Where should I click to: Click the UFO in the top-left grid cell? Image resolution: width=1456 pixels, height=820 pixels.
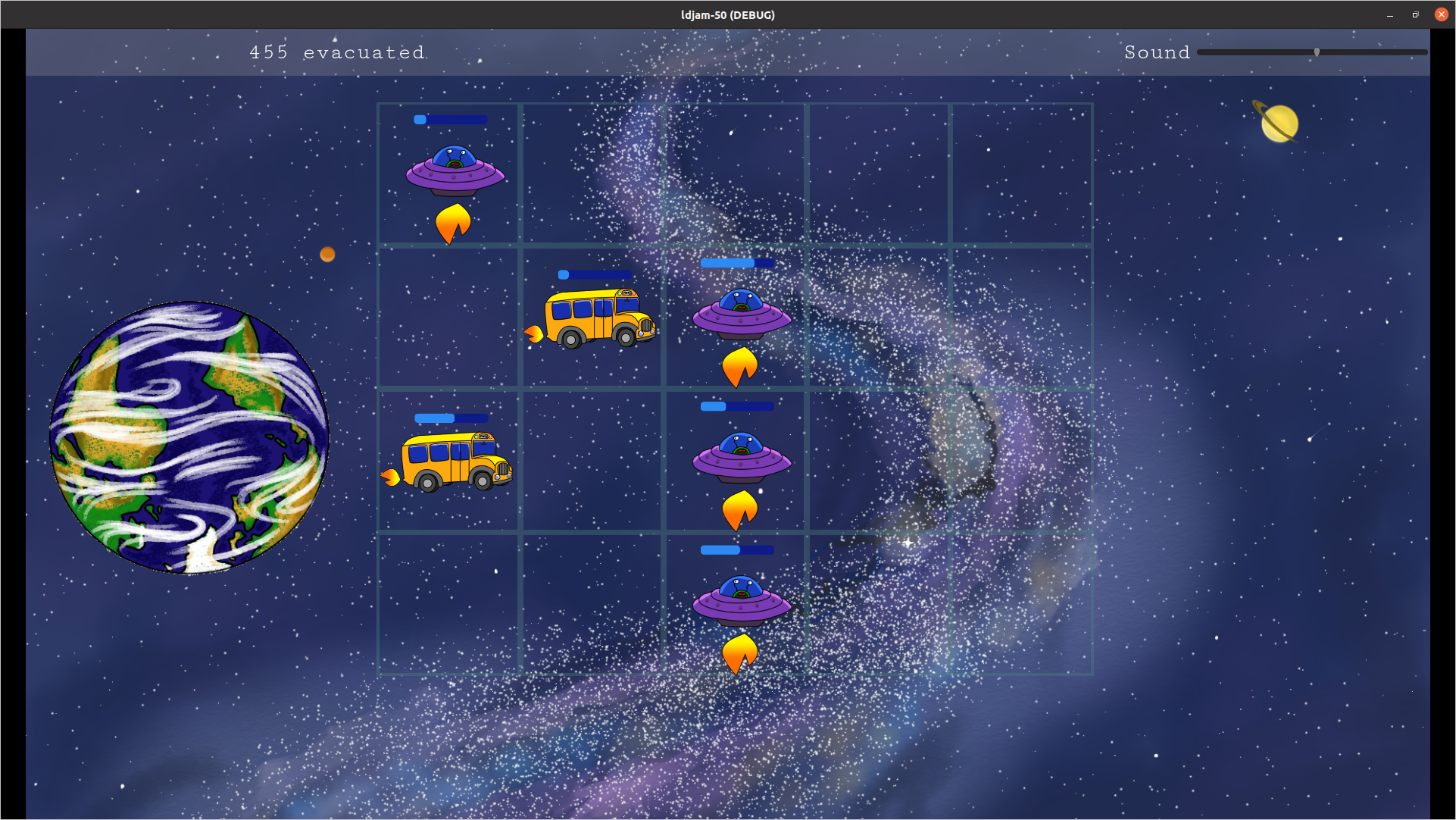click(x=455, y=171)
